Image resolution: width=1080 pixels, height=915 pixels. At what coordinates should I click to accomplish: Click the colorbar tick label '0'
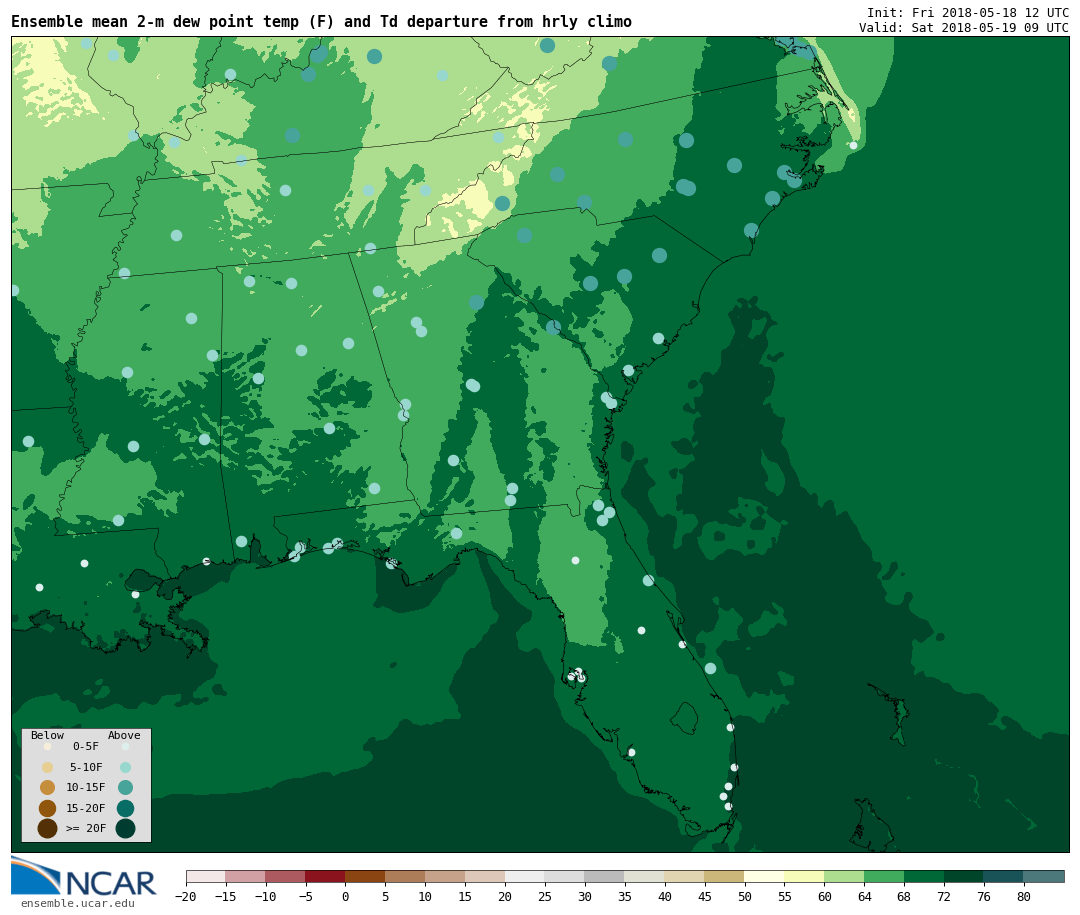345,896
